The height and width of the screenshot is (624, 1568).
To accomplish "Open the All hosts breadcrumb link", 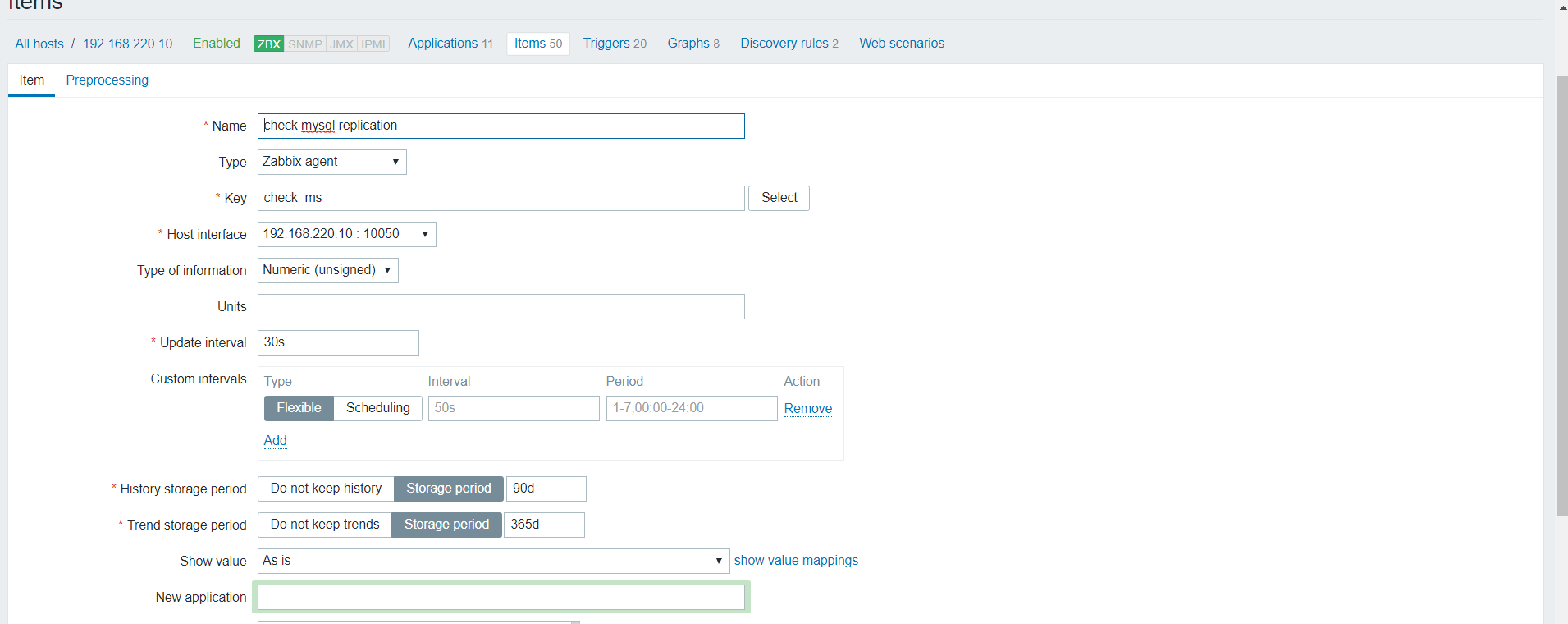I will pos(39,44).
